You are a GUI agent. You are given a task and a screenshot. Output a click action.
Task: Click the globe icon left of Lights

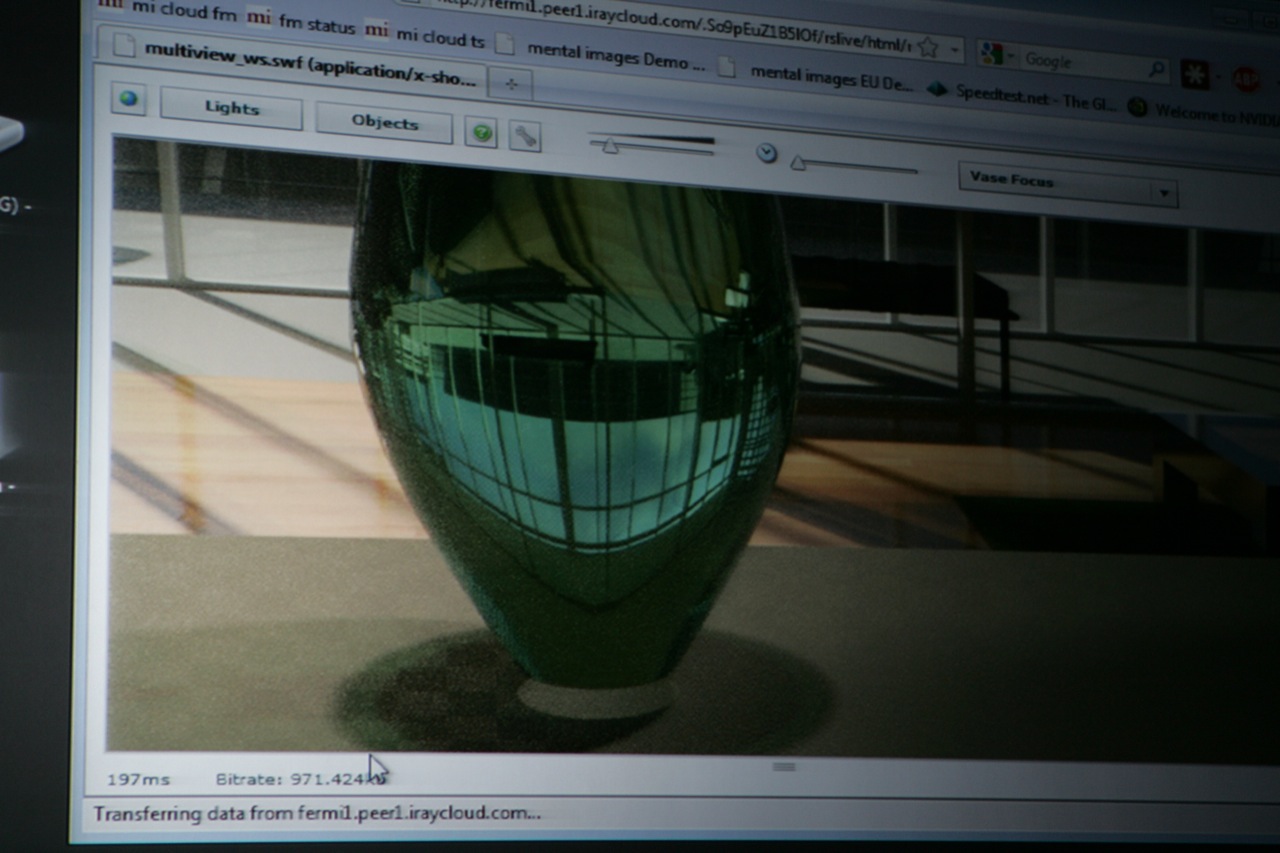tap(129, 99)
